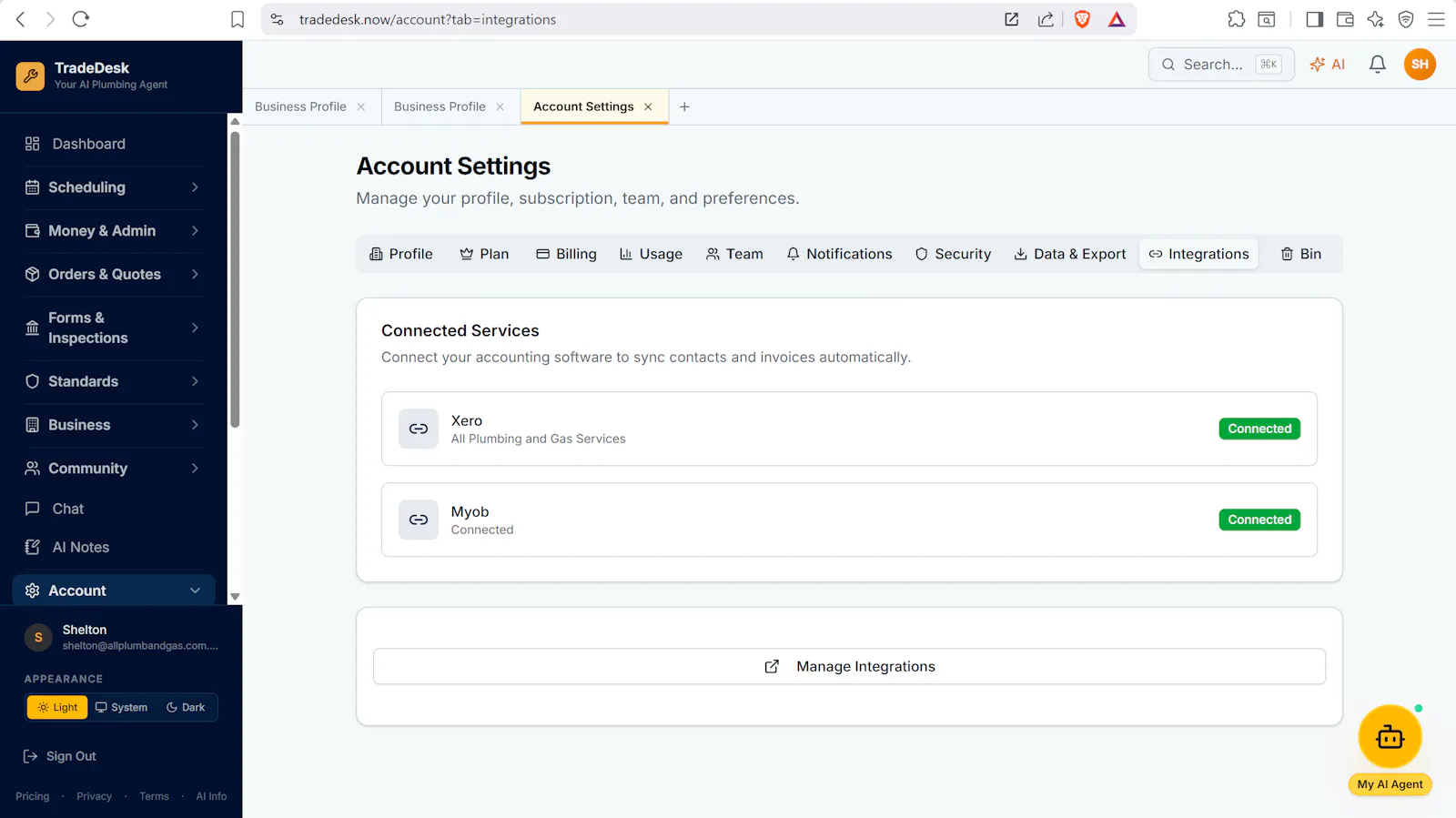The height and width of the screenshot is (818, 1456).
Task: Click the browser reload icon
Action: click(80, 19)
